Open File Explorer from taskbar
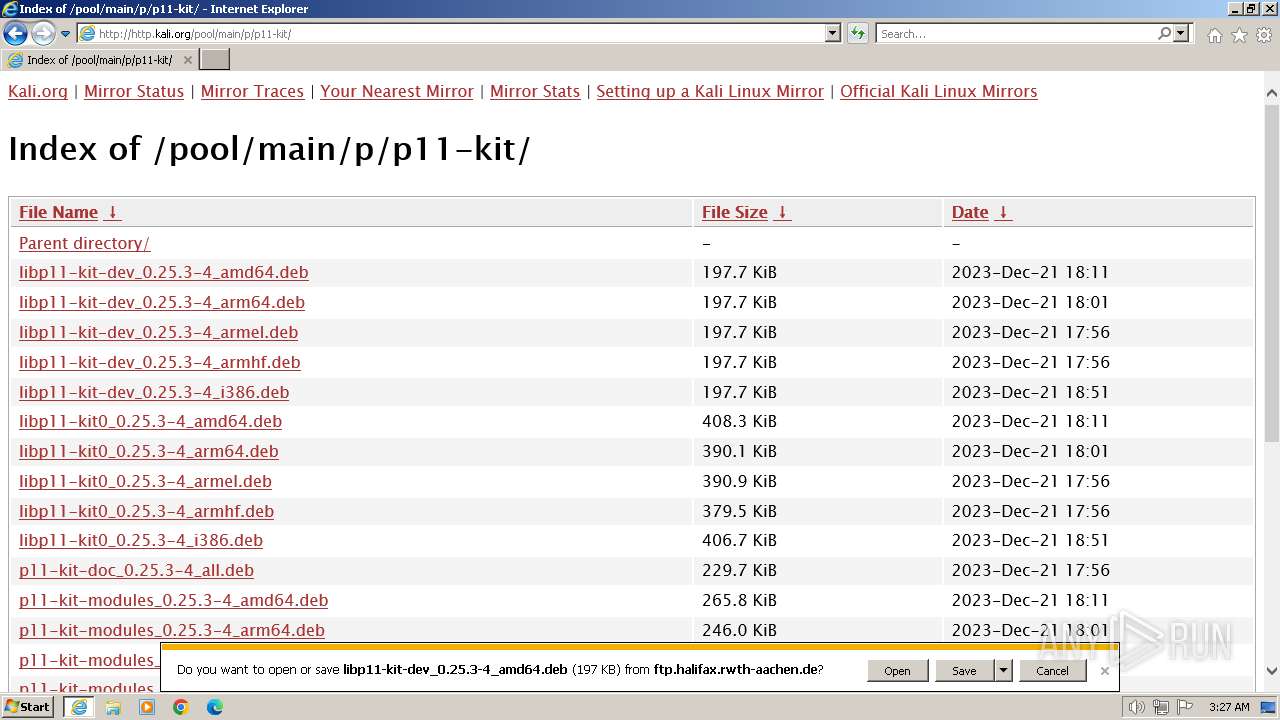 (113, 707)
